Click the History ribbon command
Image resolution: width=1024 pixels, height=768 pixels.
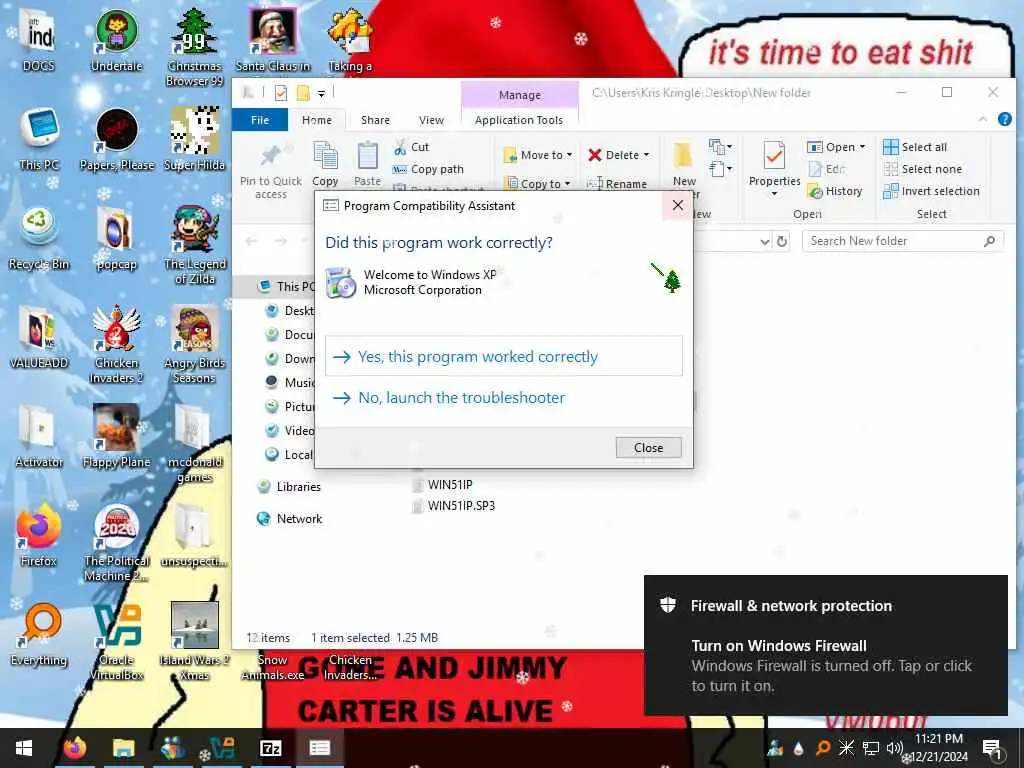coord(835,191)
